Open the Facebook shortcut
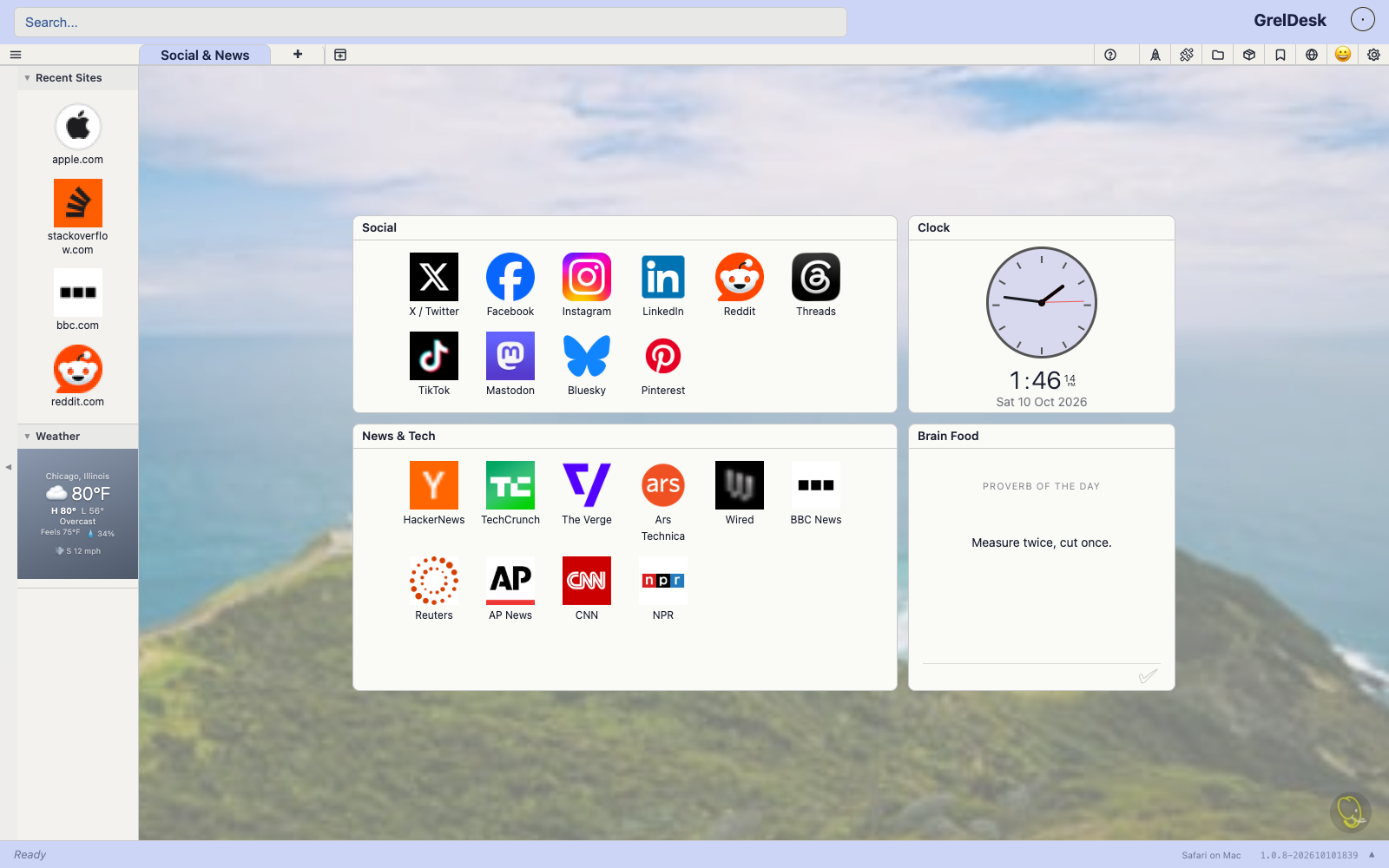Viewport: 1389px width, 868px height. pyautogui.click(x=510, y=286)
